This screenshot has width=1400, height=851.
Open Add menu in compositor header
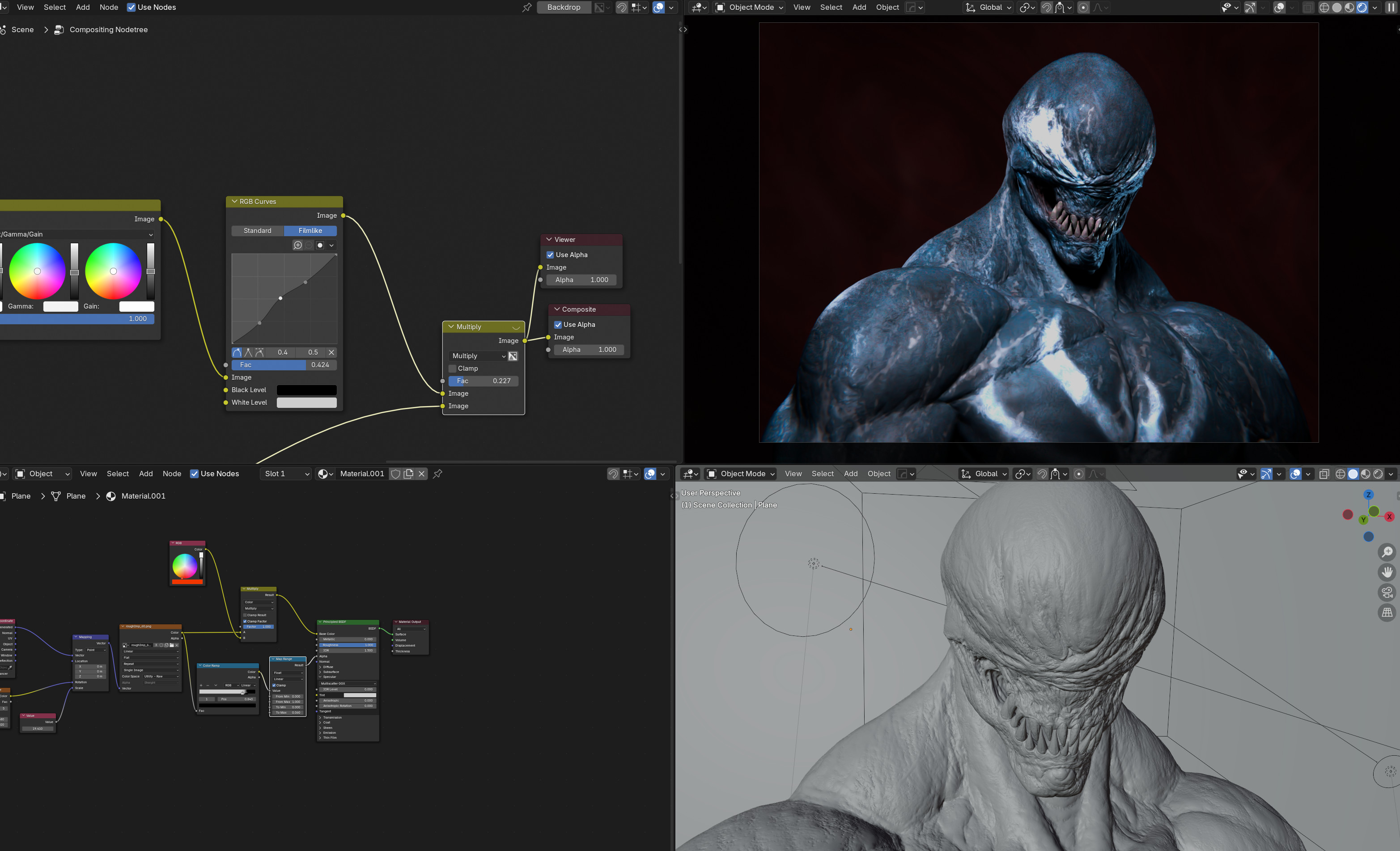pyautogui.click(x=83, y=8)
